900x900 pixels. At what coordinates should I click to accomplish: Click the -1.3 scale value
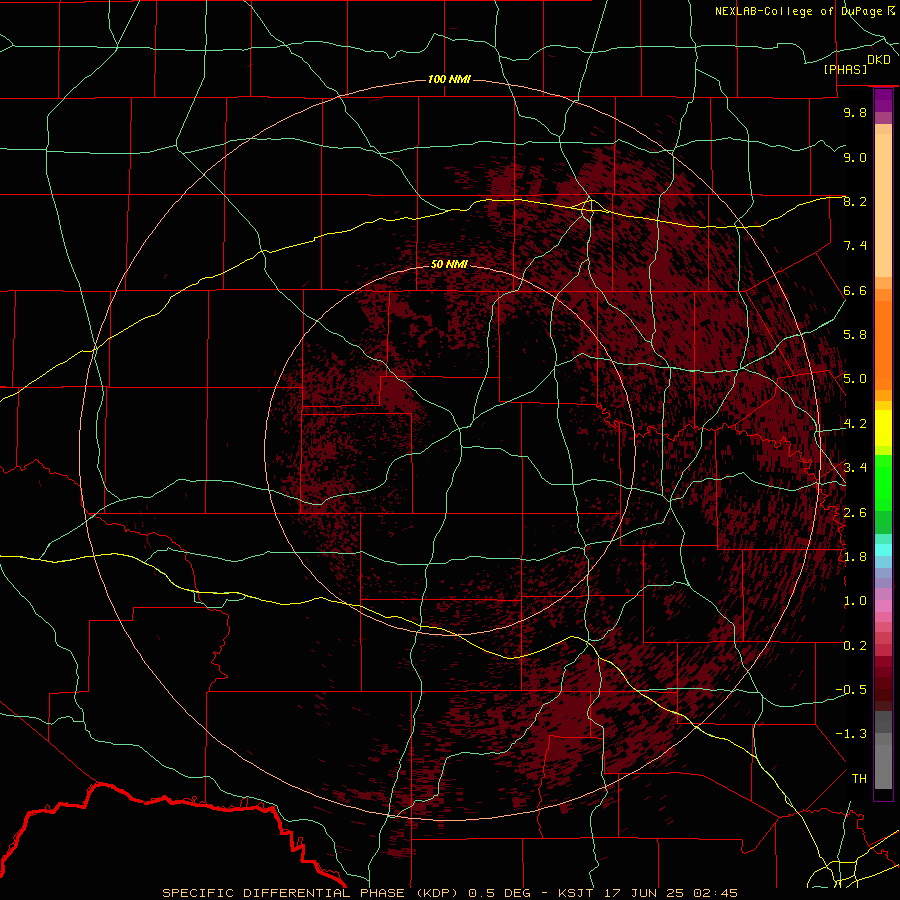(x=851, y=734)
